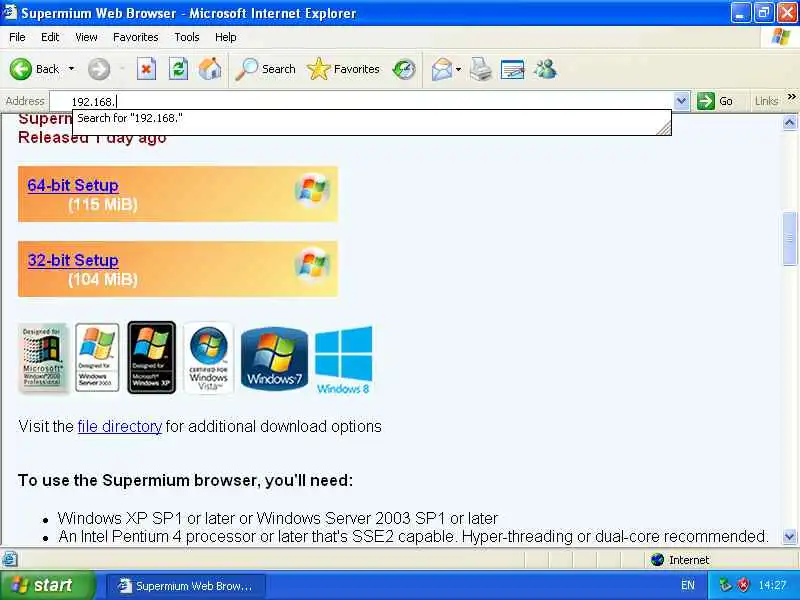Click the page scrollbar down arrow
This screenshot has height=600, width=800.
pyautogui.click(x=789, y=537)
